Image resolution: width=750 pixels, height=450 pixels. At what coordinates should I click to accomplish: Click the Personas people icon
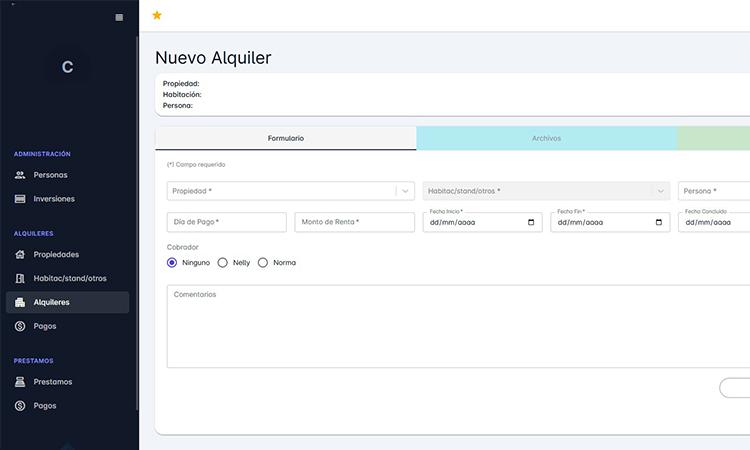click(20, 175)
